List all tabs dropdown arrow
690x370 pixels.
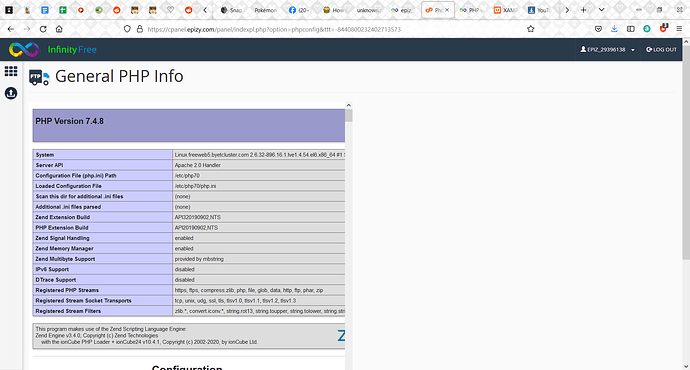click(602, 10)
